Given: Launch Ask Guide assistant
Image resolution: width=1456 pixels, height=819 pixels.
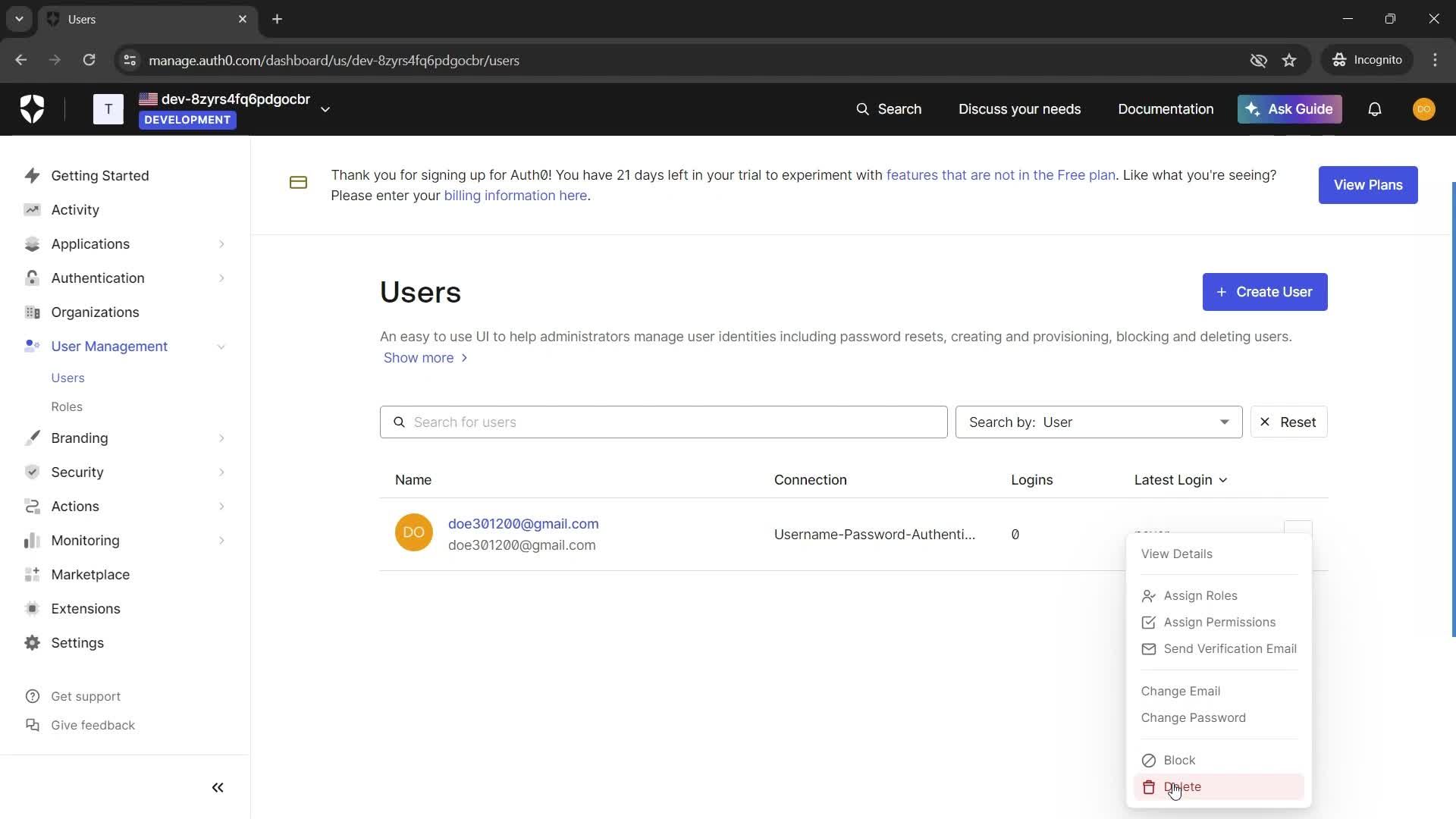Looking at the screenshot, I should 1289,109.
